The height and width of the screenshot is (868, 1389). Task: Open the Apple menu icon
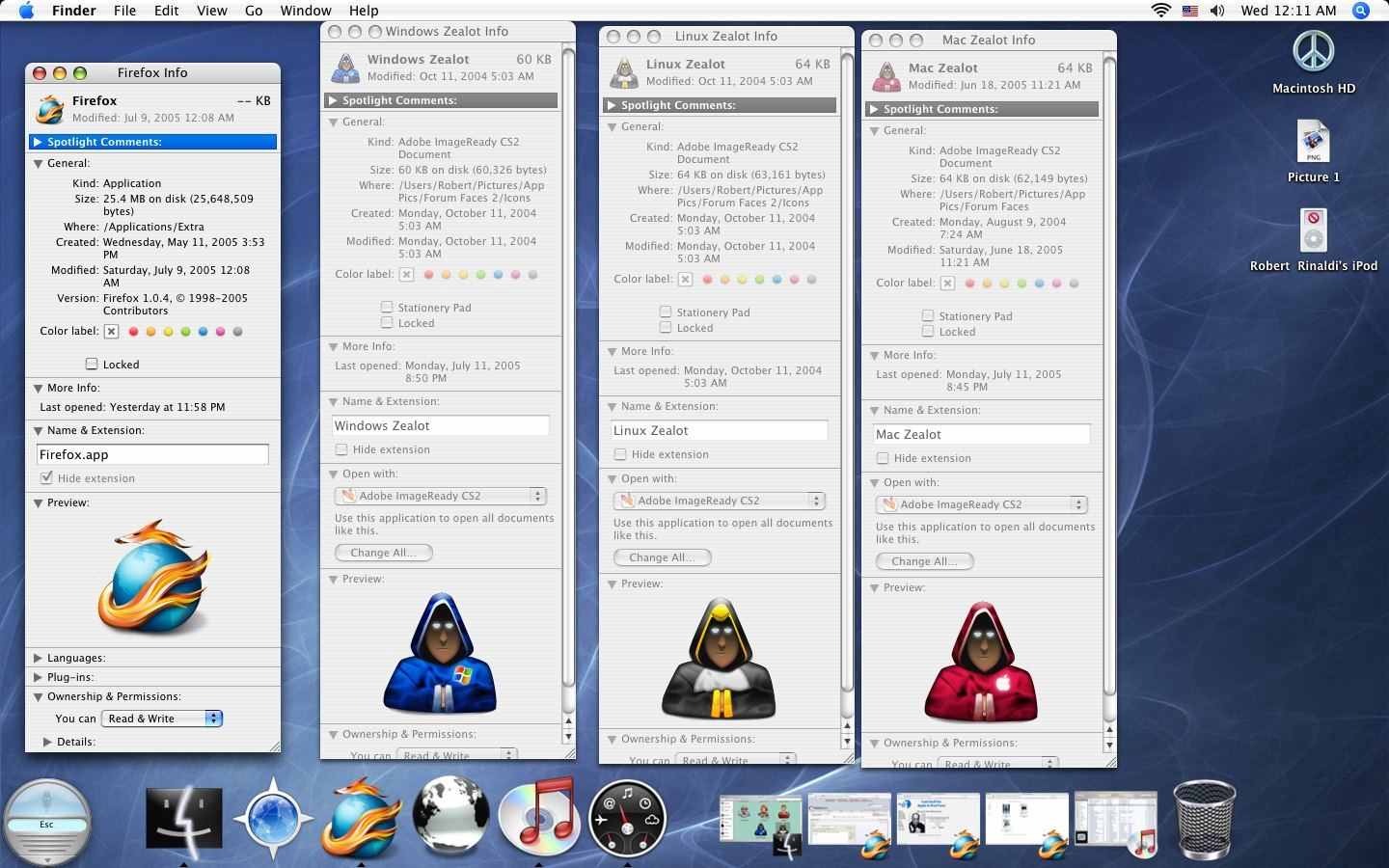[26, 11]
